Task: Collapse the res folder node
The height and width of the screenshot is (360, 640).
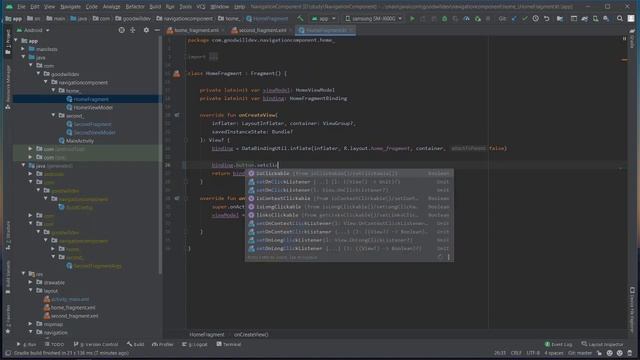Action: coord(23,274)
